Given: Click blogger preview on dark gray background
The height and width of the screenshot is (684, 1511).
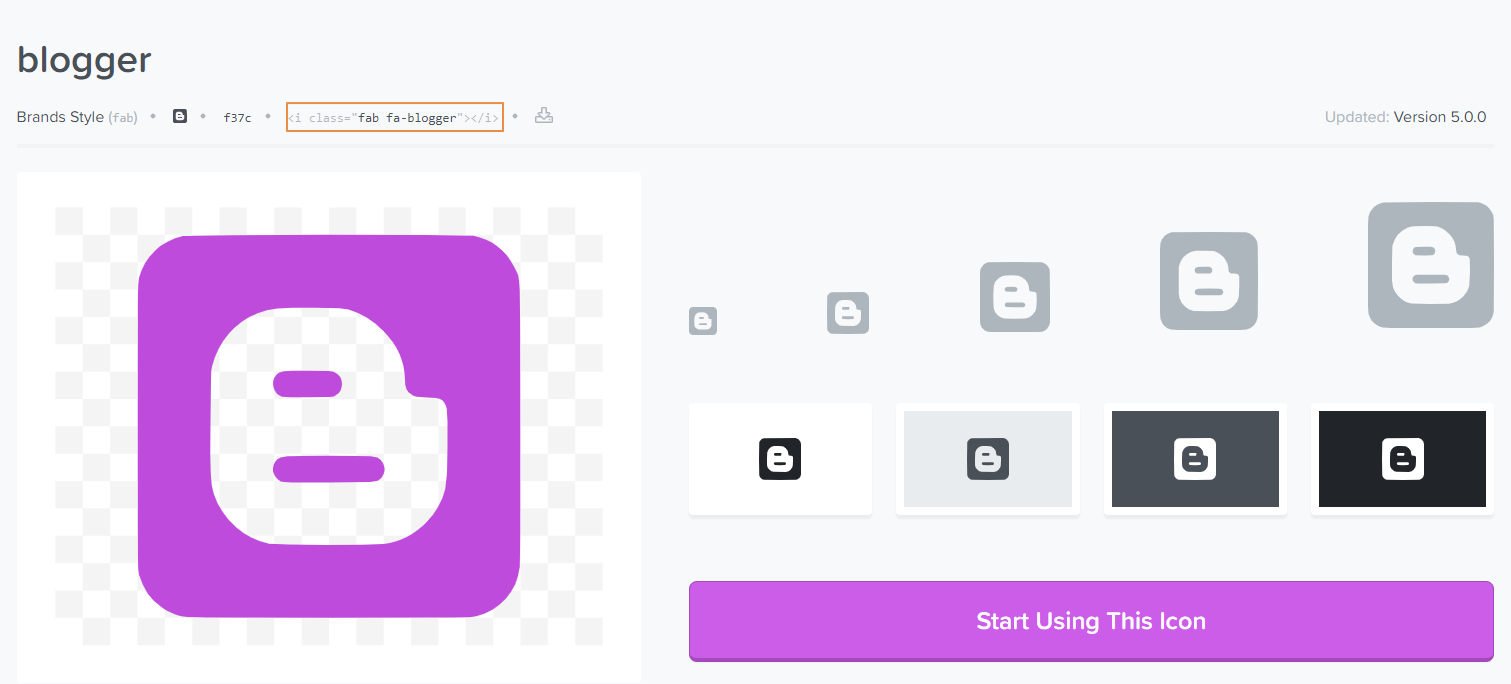Looking at the screenshot, I should click(1195, 459).
